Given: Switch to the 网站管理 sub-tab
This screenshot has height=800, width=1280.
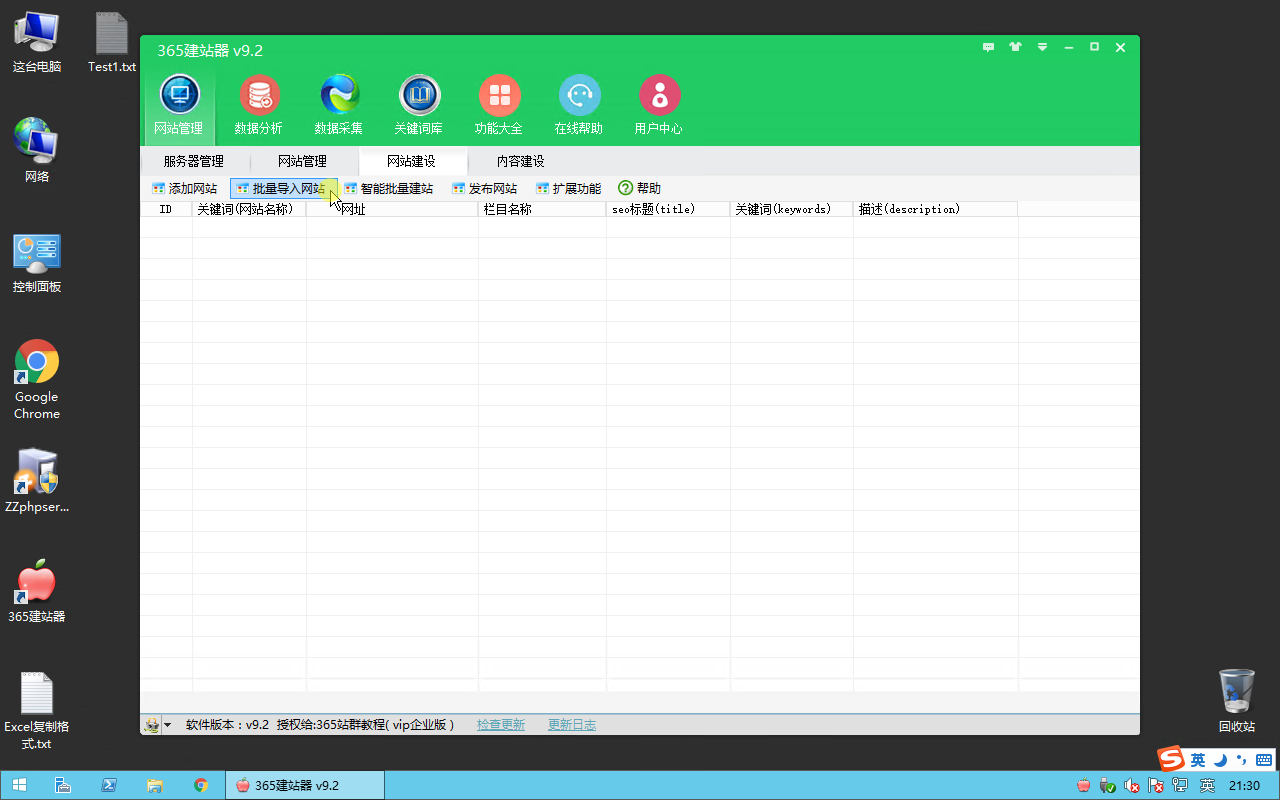Looking at the screenshot, I should coord(302,161).
